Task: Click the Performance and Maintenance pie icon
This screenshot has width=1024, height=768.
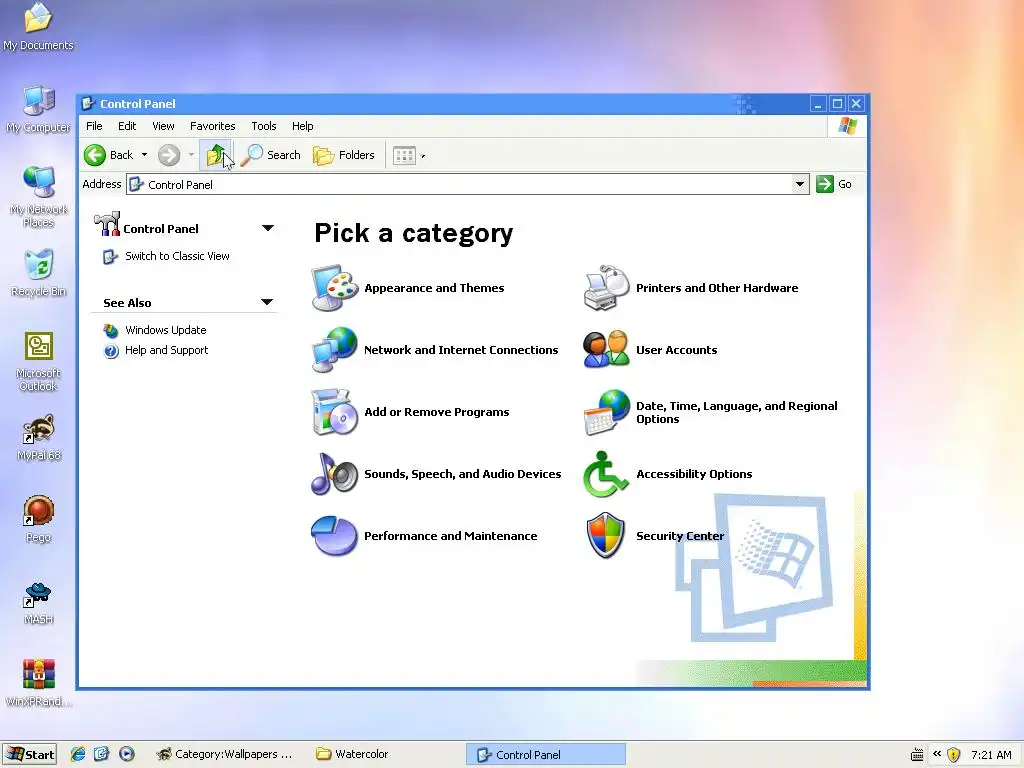Action: 334,536
